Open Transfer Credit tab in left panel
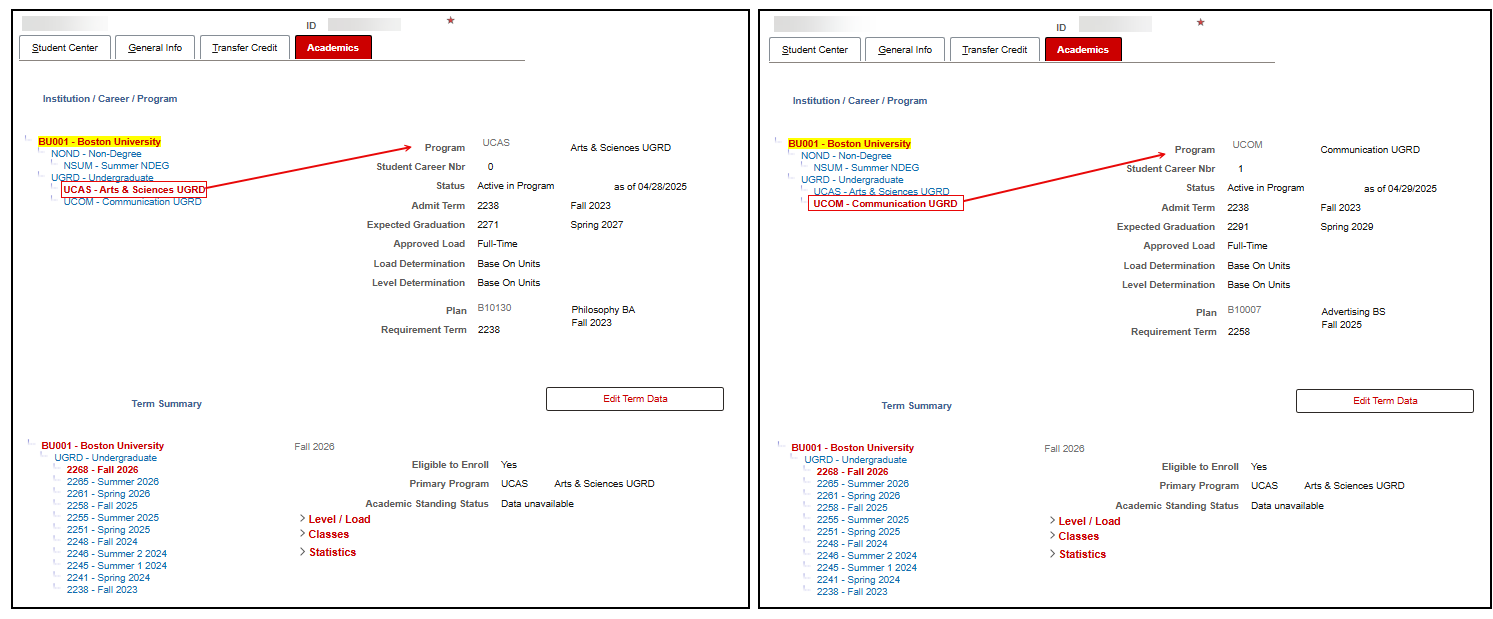The height and width of the screenshot is (619, 1493). 245,47
